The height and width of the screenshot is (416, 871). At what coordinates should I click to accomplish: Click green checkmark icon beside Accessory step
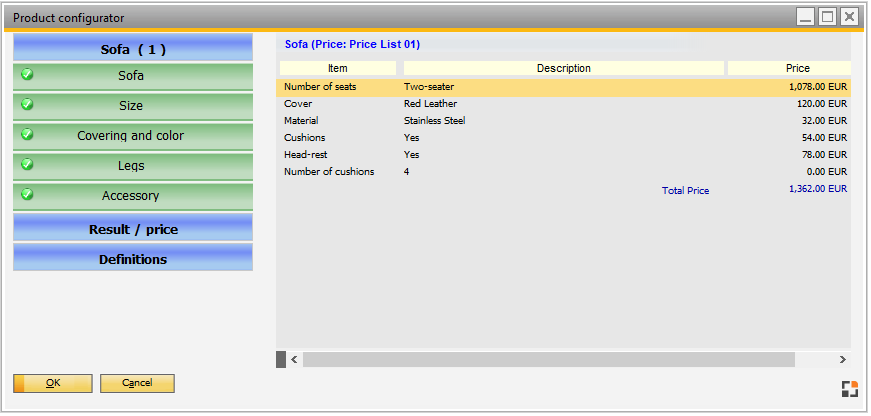pos(27,194)
